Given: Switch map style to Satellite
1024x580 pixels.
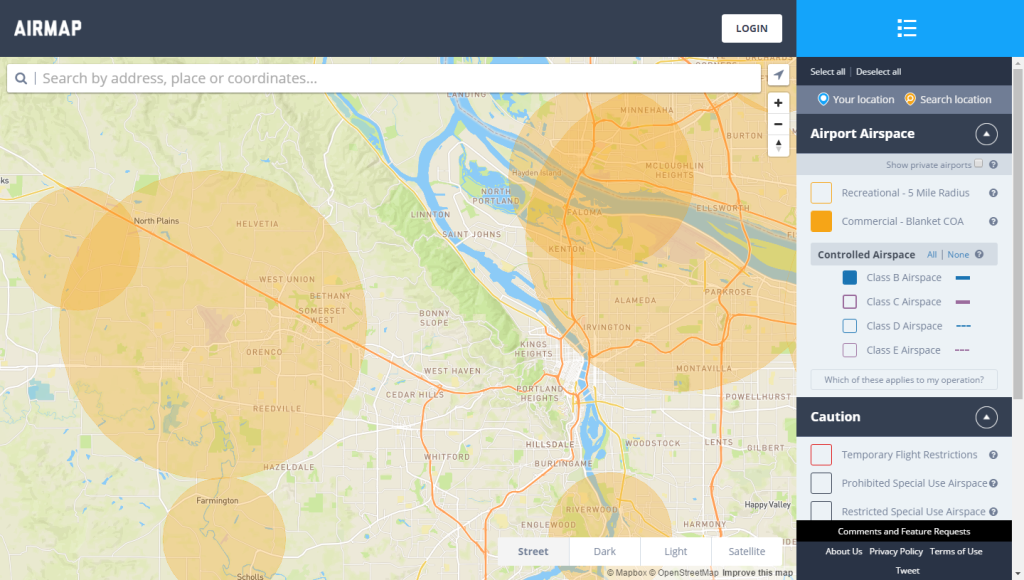Looking at the screenshot, I should click(746, 552).
